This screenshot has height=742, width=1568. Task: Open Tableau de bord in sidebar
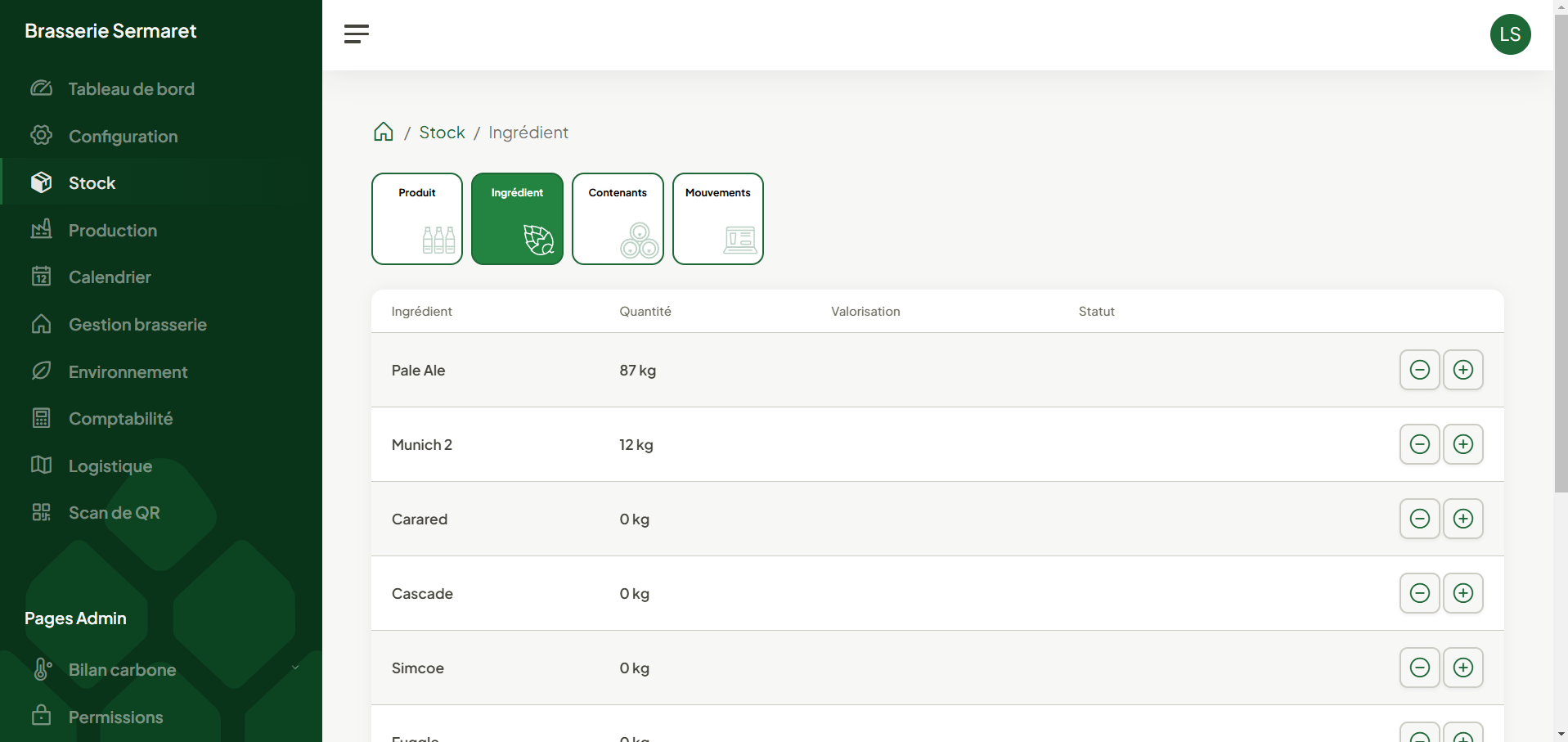131,89
